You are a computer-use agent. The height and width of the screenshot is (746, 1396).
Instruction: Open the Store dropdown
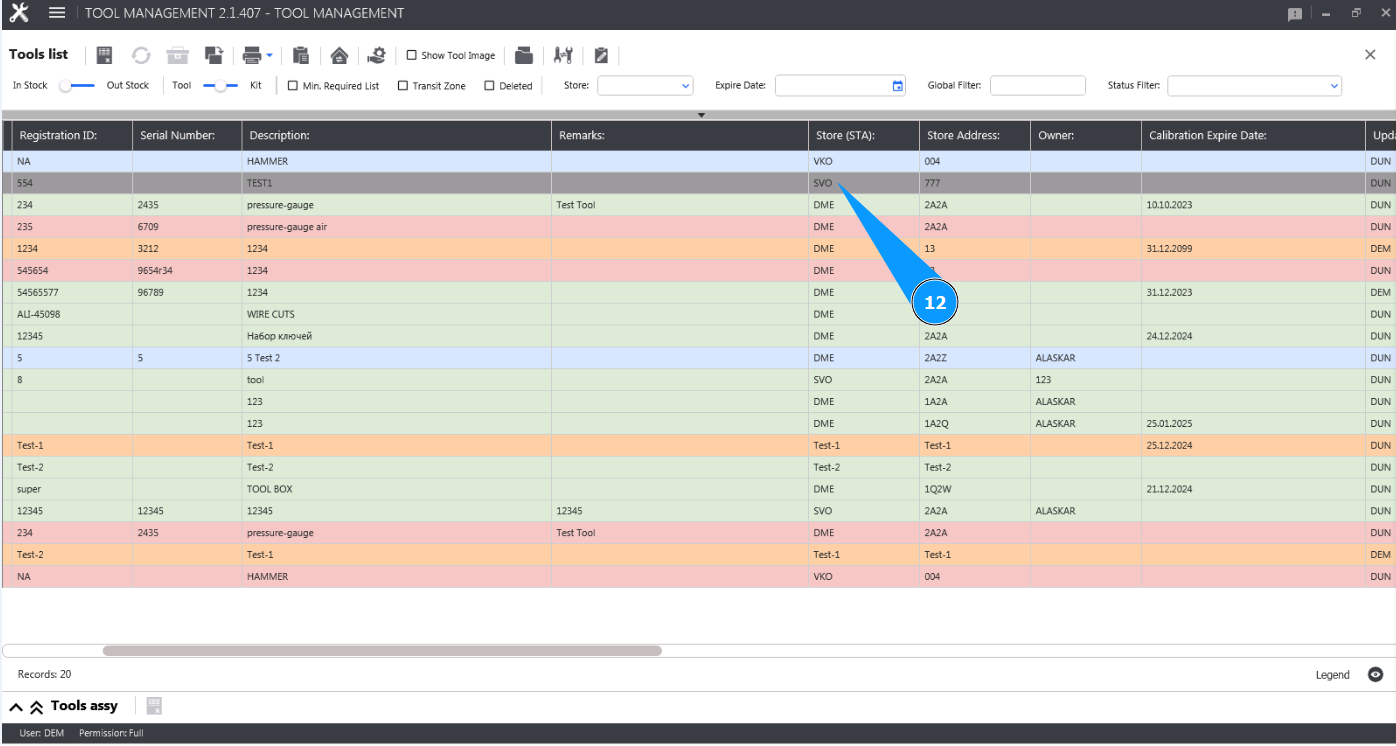pos(645,86)
